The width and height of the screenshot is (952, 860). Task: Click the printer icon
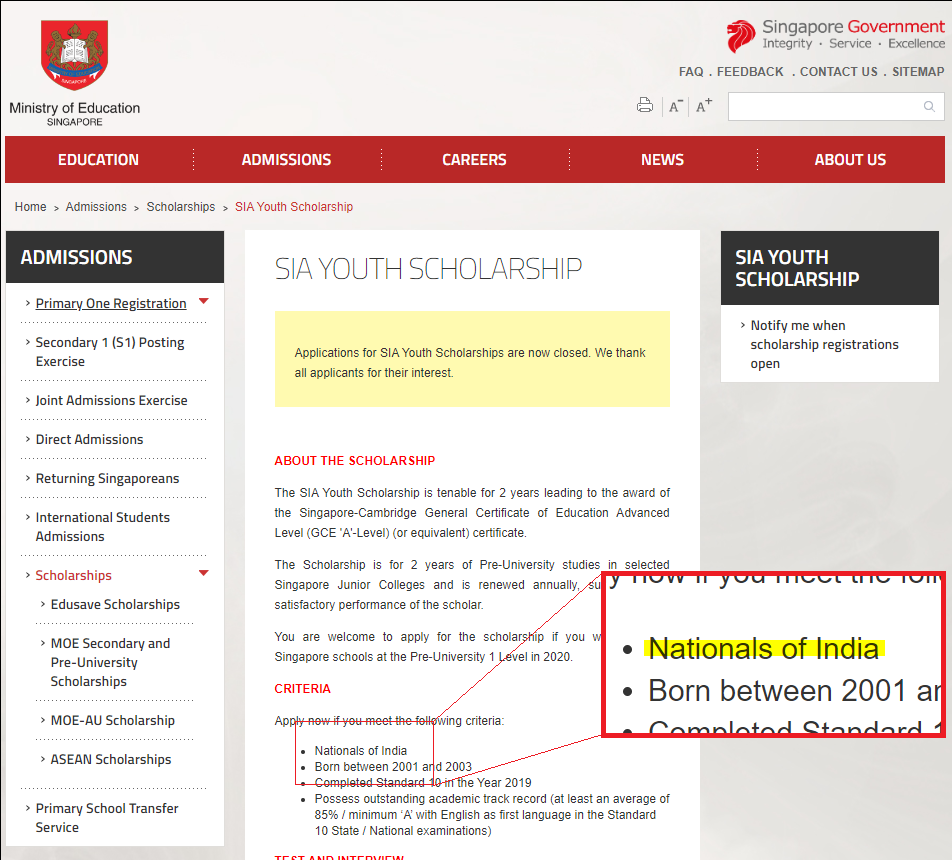[645, 105]
